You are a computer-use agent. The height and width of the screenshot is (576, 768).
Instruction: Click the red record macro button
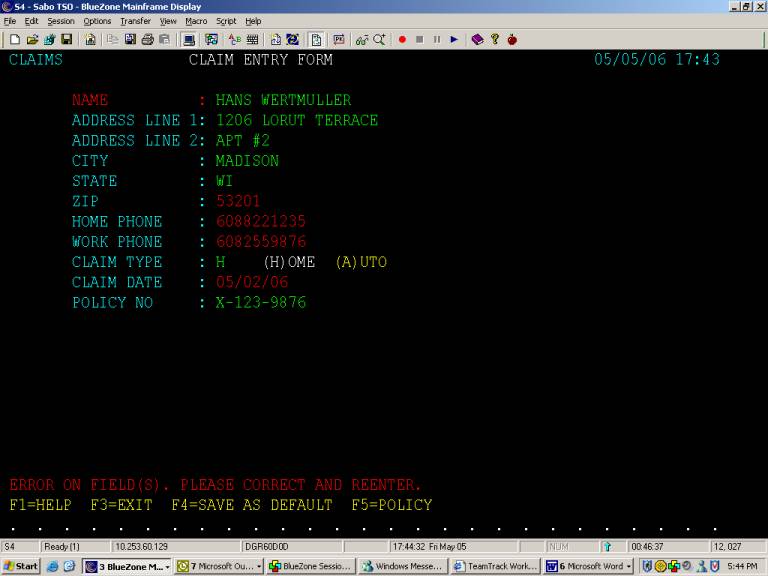coord(402,40)
